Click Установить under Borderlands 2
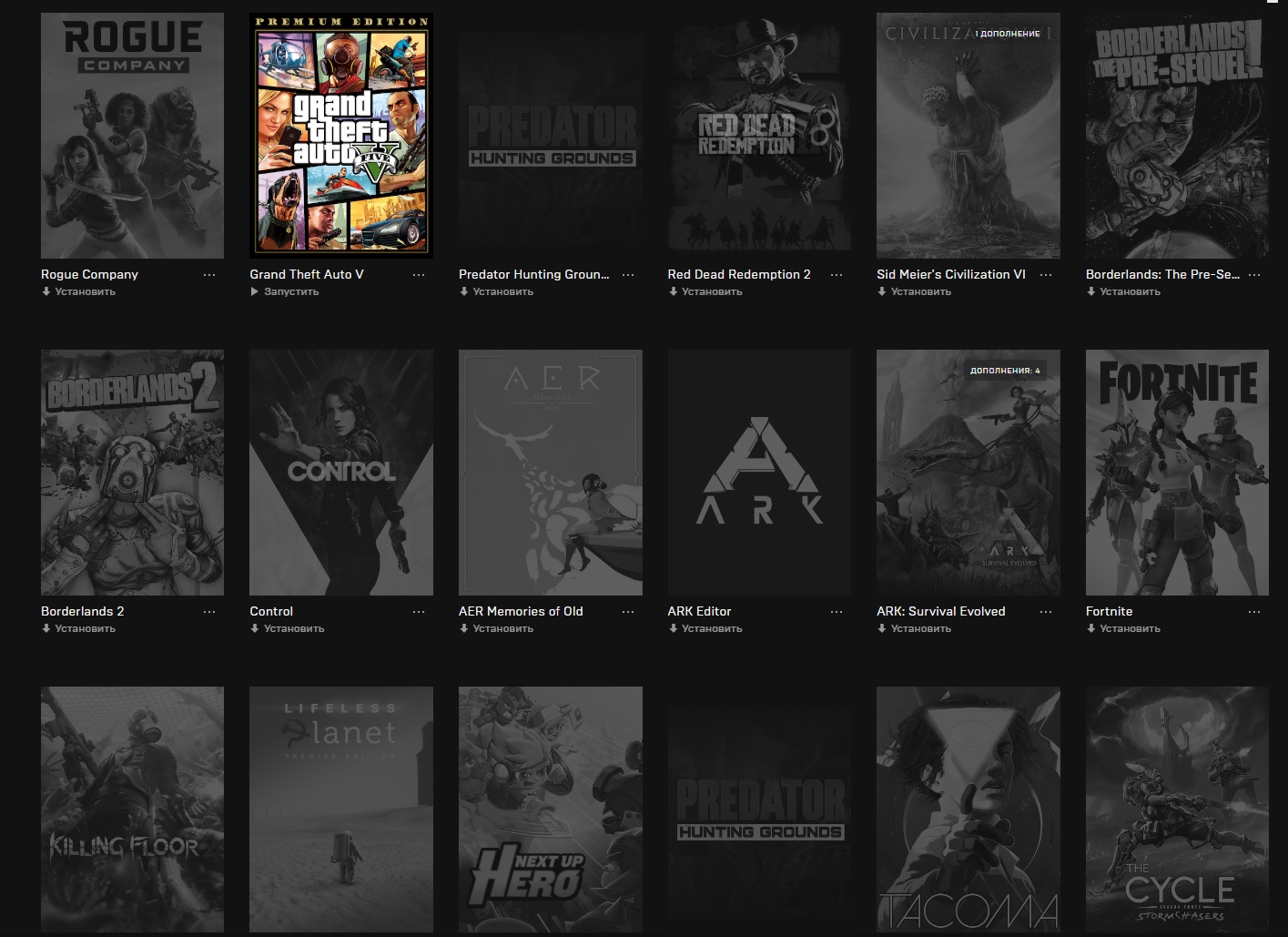This screenshot has height=937, width=1288. click(78, 629)
